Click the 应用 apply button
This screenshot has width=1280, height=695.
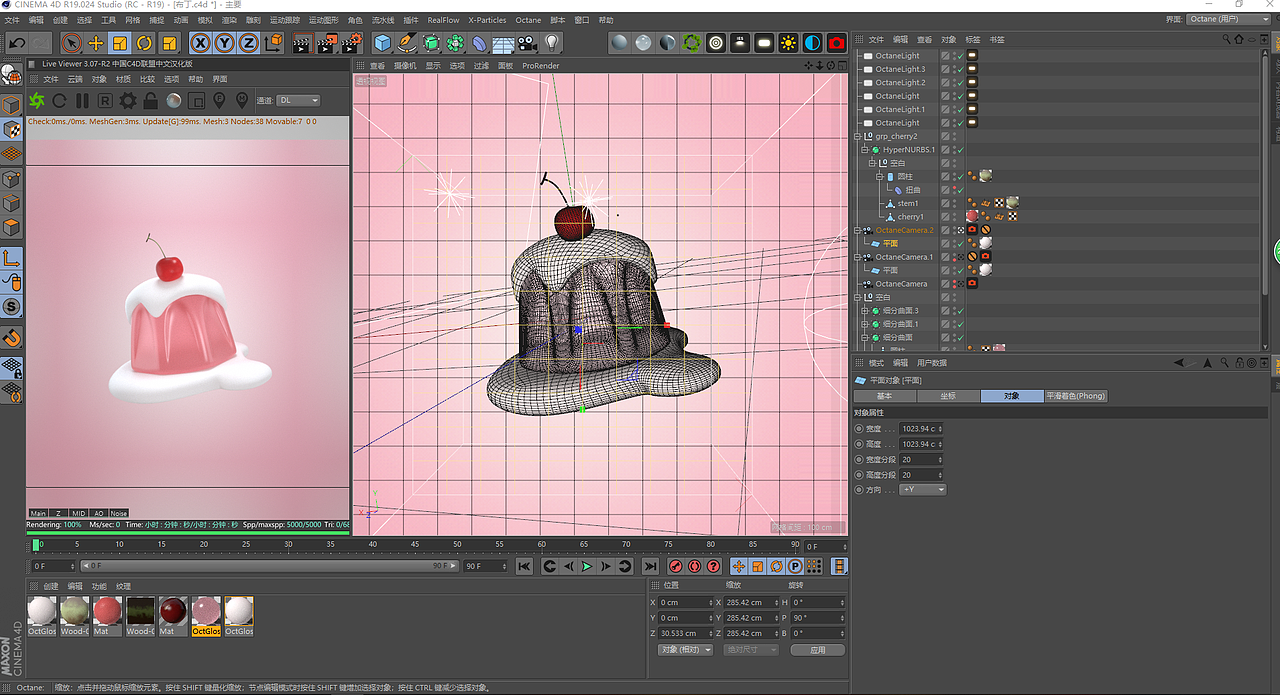[x=817, y=650]
